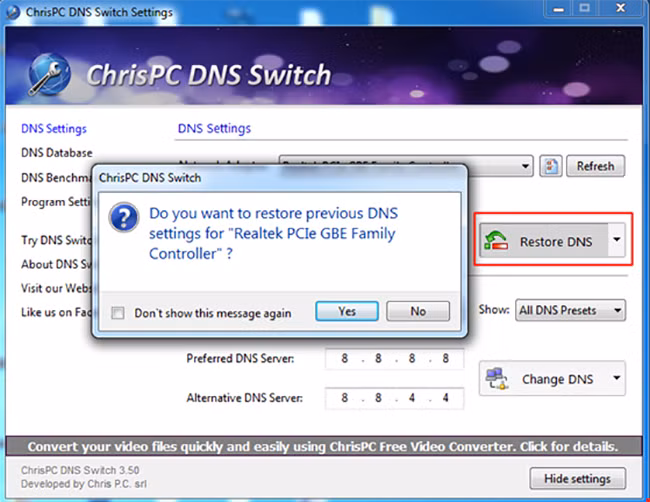Click the Alternative DNS Server field

(x=394, y=397)
